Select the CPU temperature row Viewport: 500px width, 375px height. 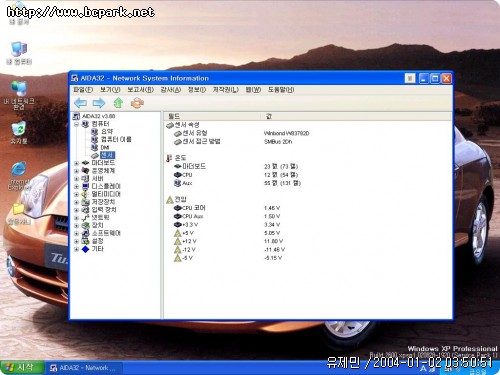coord(187,175)
